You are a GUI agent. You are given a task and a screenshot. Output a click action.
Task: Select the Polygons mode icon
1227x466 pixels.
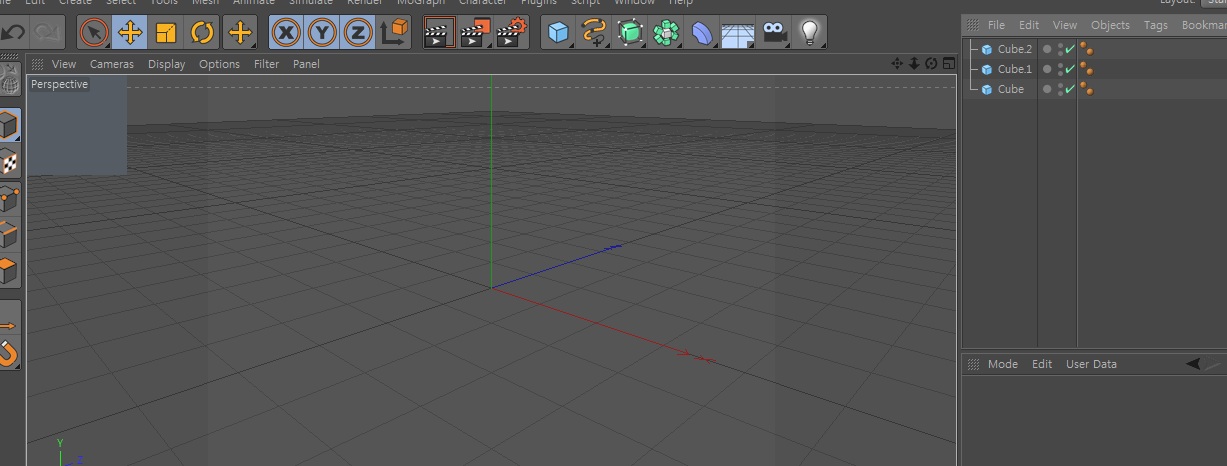point(9,270)
